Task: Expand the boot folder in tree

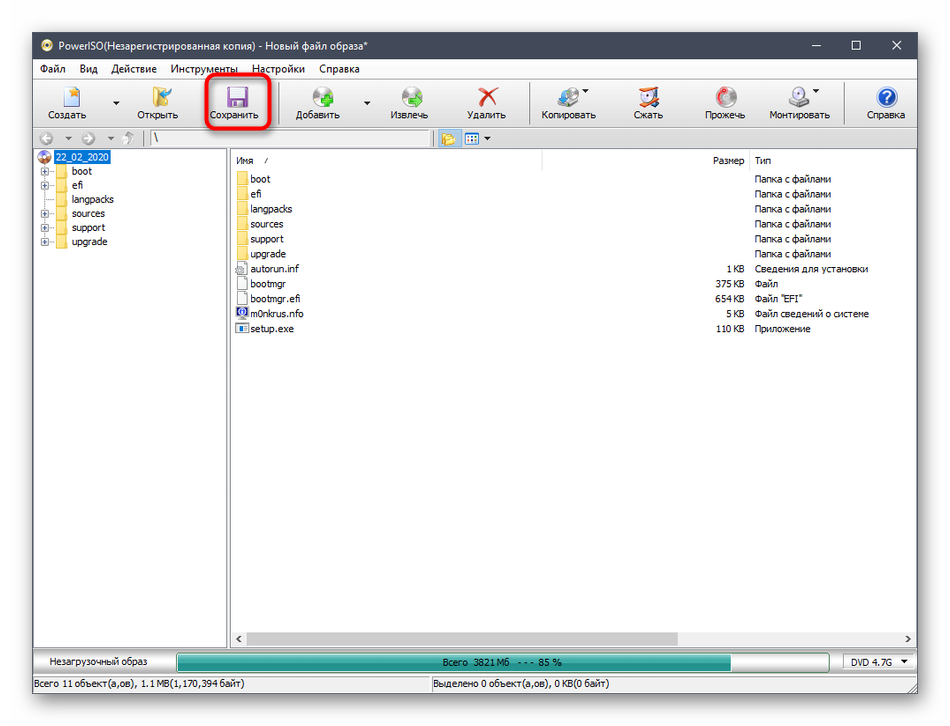Action: pyautogui.click(x=45, y=172)
